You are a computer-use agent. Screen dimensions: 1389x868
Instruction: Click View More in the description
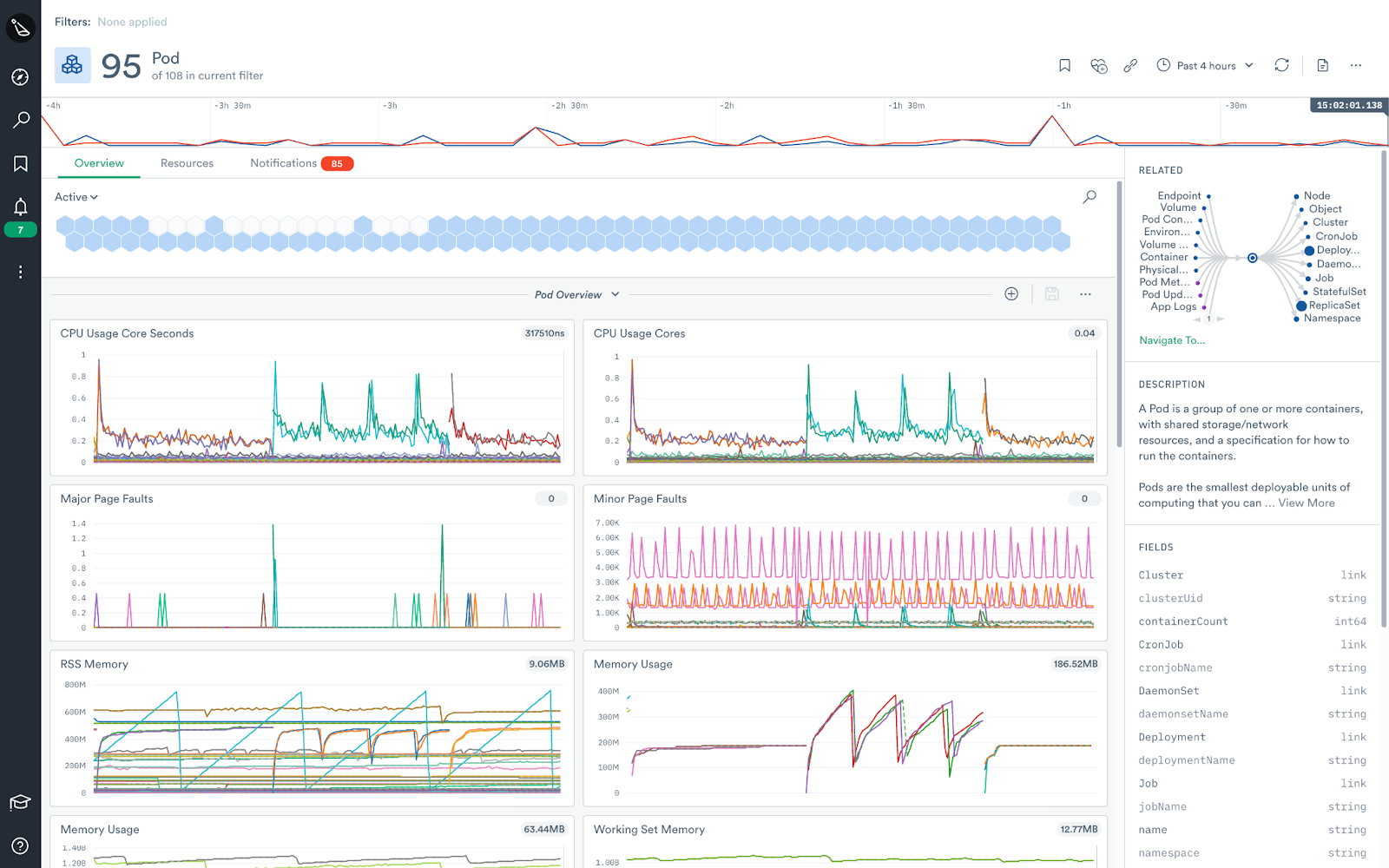[1307, 503]
